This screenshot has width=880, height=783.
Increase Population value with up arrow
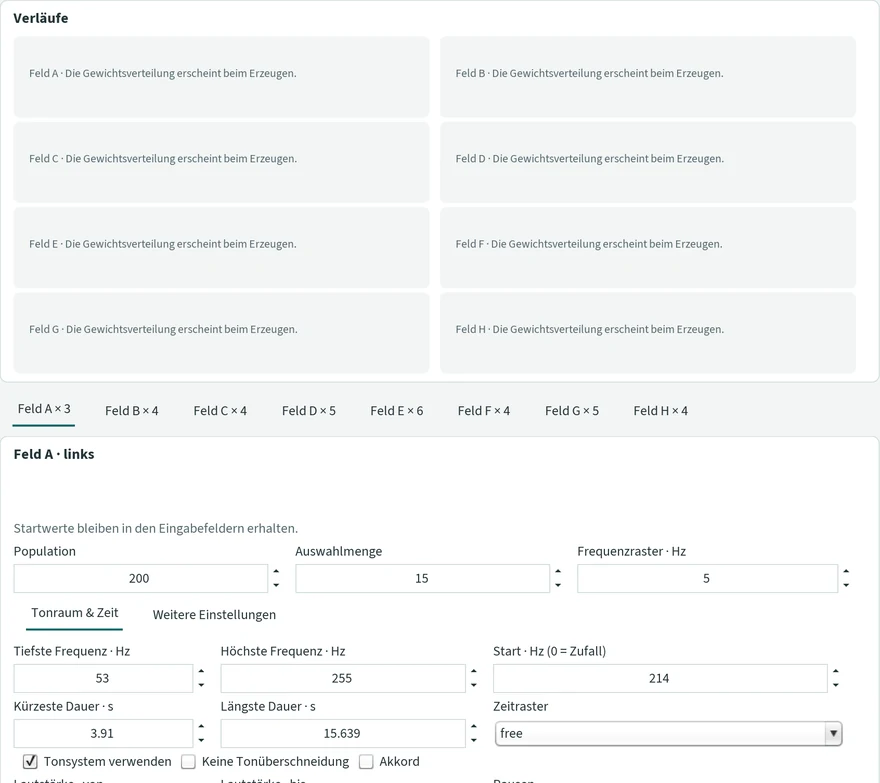(x=276, y=571)
